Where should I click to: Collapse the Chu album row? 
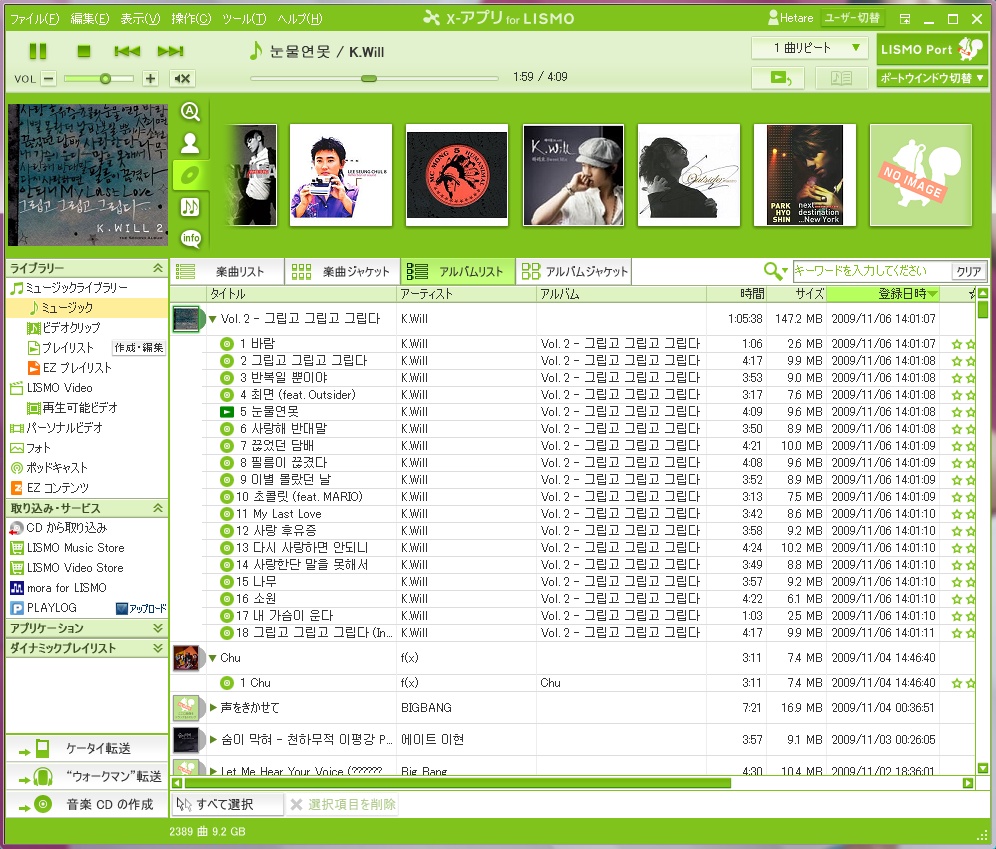pos(213,658)
